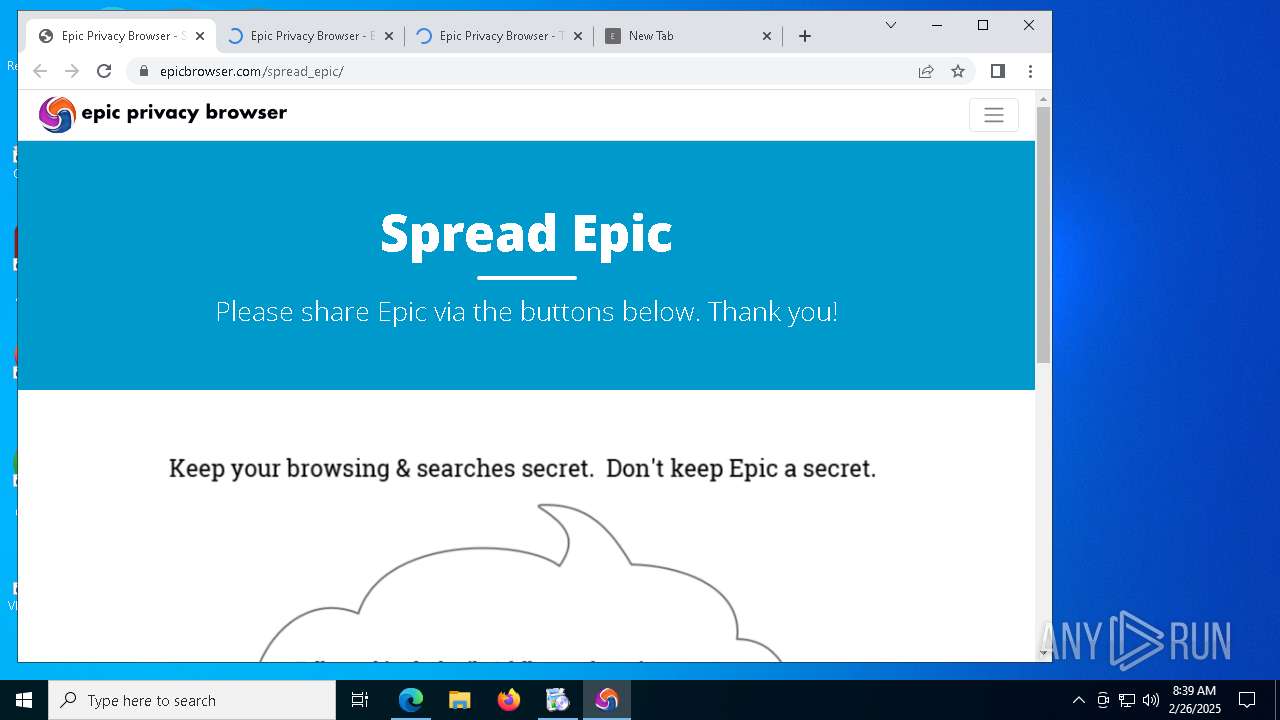Close the second Epic Privacy Browser tab
This screenshot has width=1280, height=720.
[389, 36]
